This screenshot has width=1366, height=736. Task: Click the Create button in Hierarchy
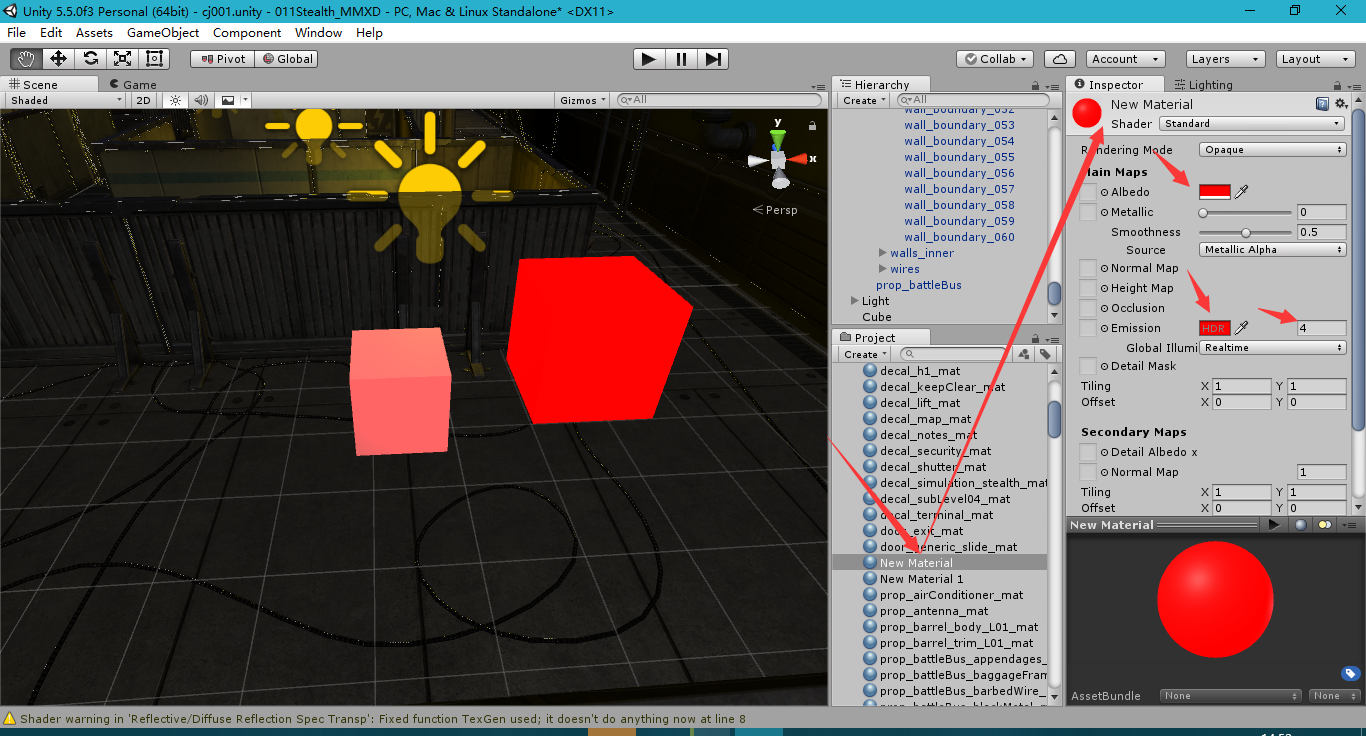point(861,99)
